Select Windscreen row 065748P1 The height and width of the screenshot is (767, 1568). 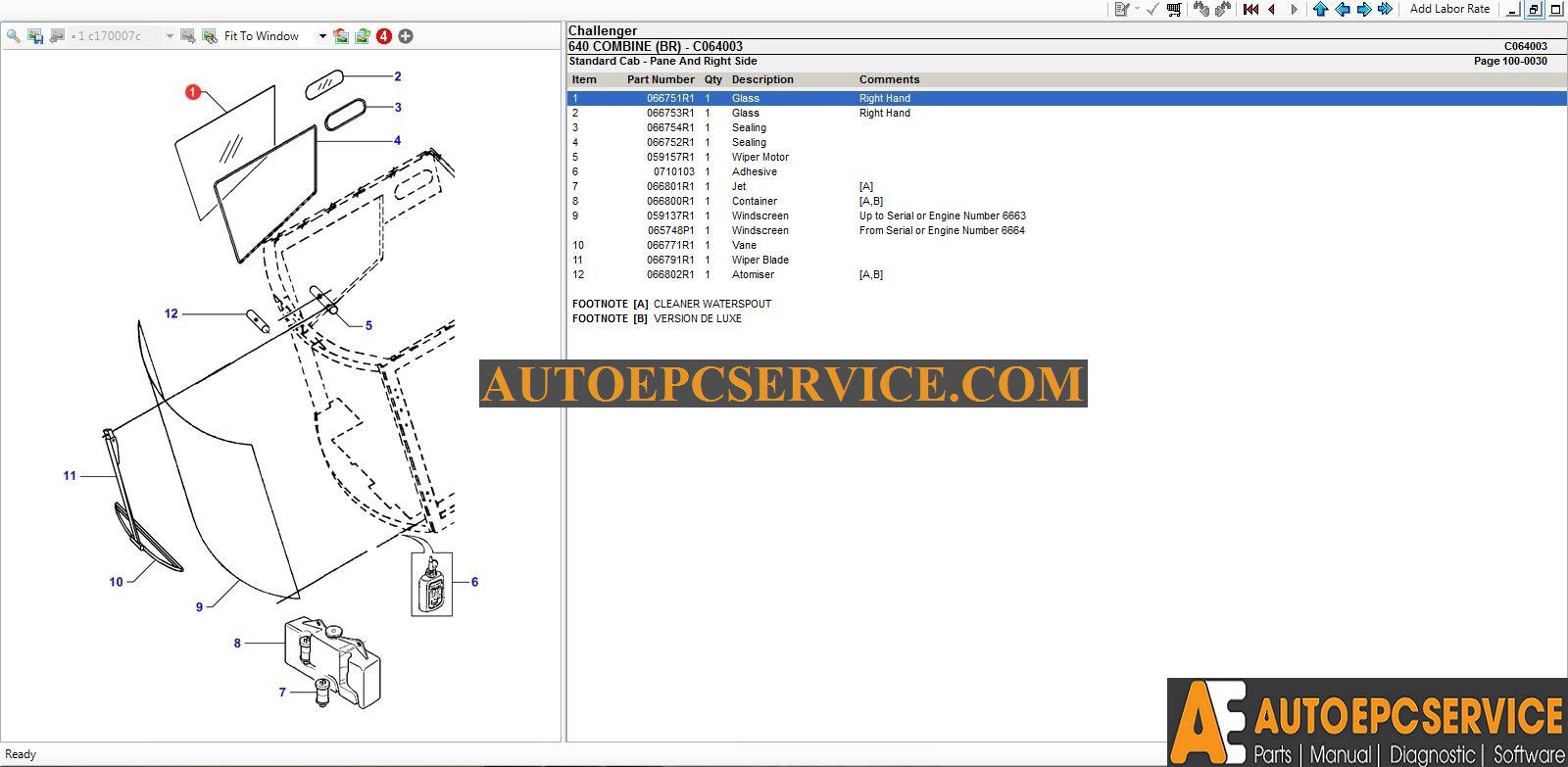point(1066,230)
